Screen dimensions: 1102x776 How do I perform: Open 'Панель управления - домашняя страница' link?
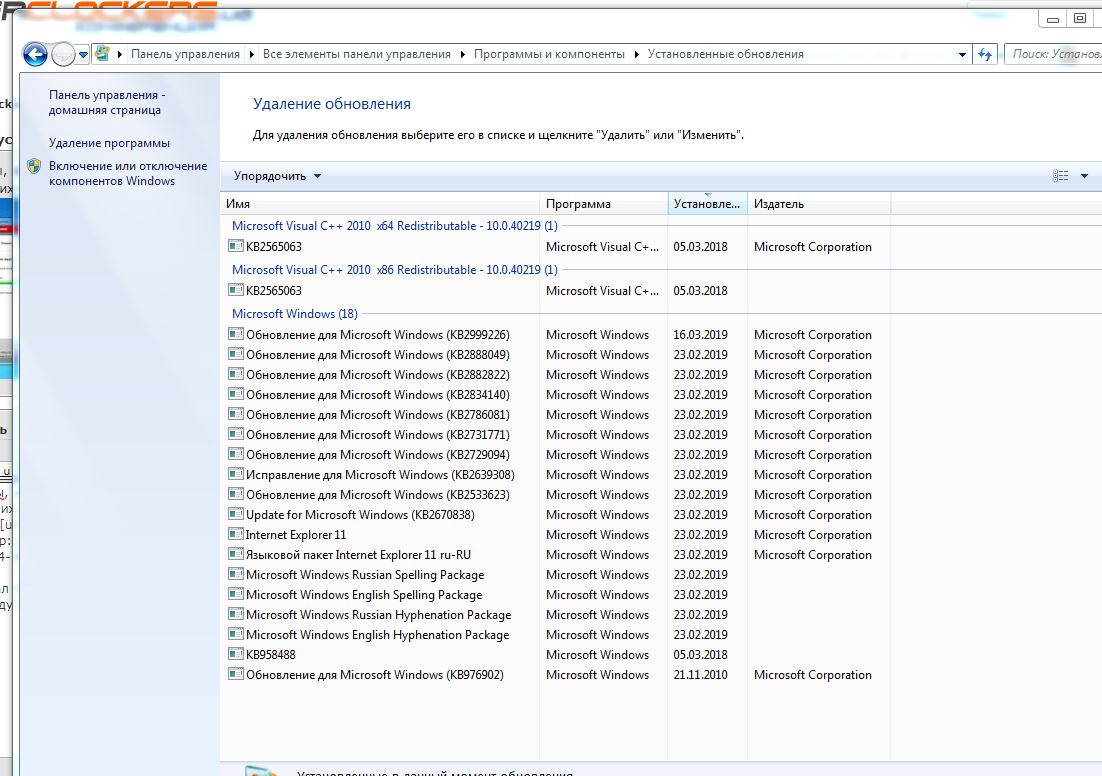tap(107, 103)
